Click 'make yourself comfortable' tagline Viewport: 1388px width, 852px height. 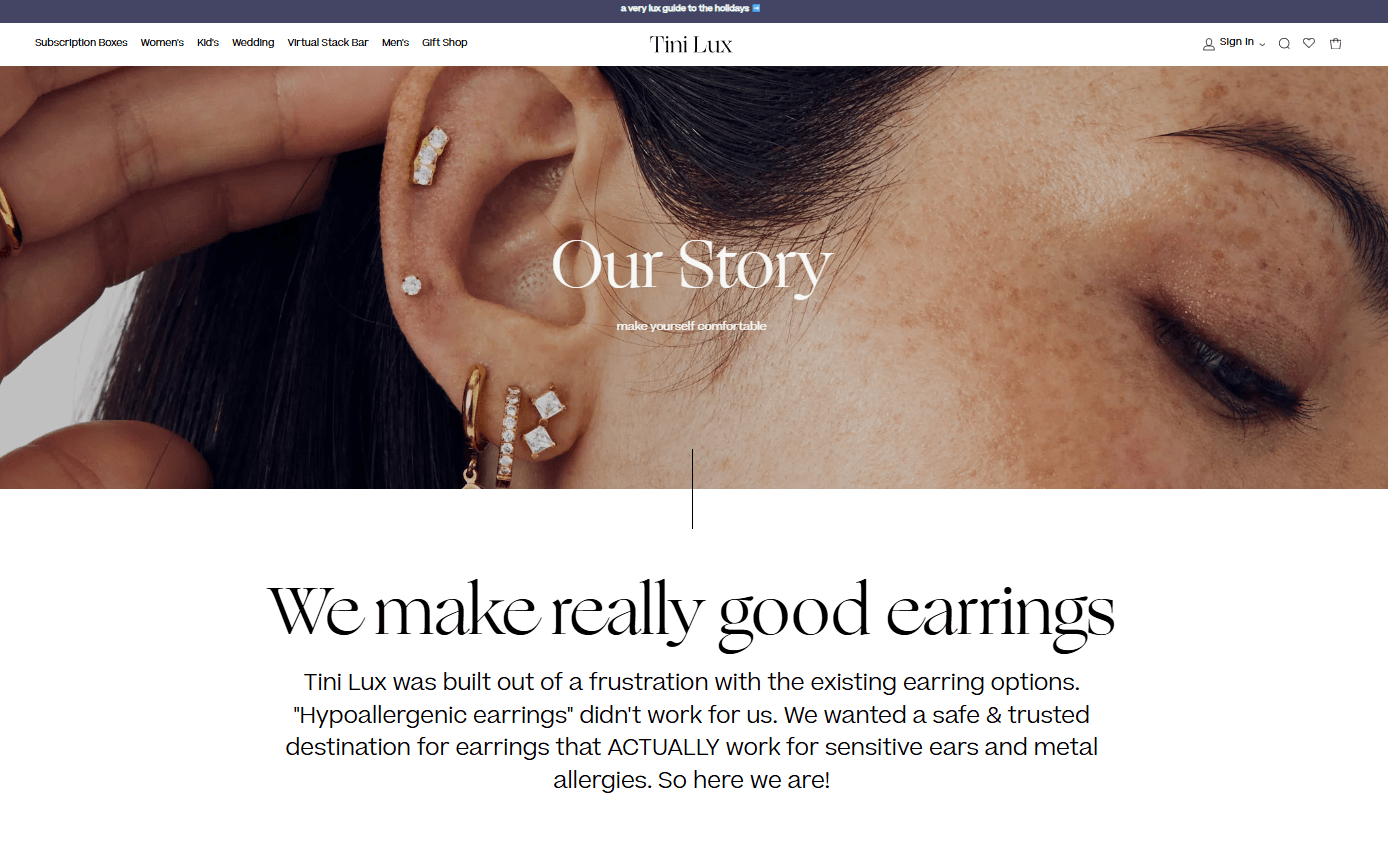click(x=692, y=326)
